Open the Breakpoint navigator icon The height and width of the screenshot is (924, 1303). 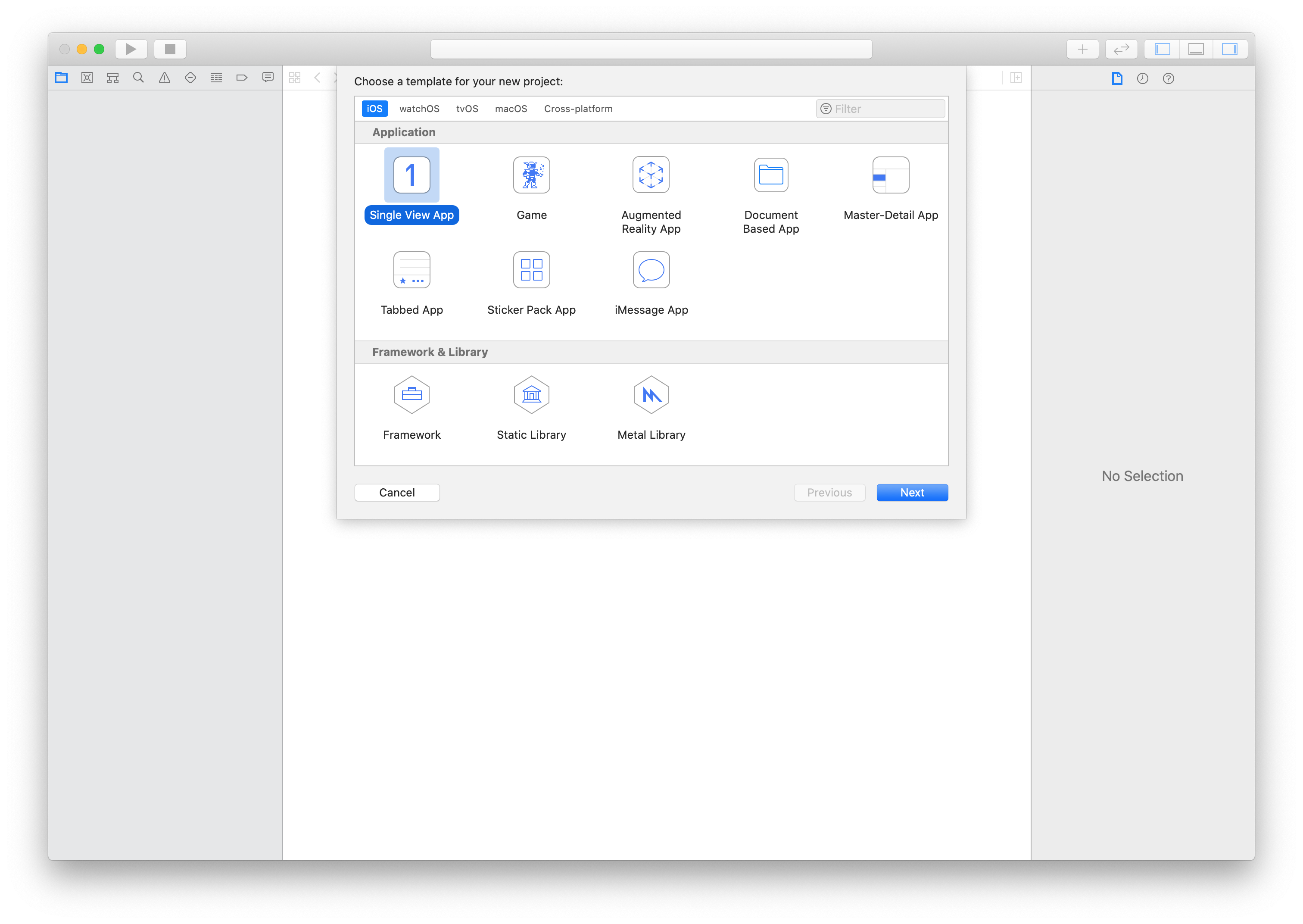click(242, 78)
